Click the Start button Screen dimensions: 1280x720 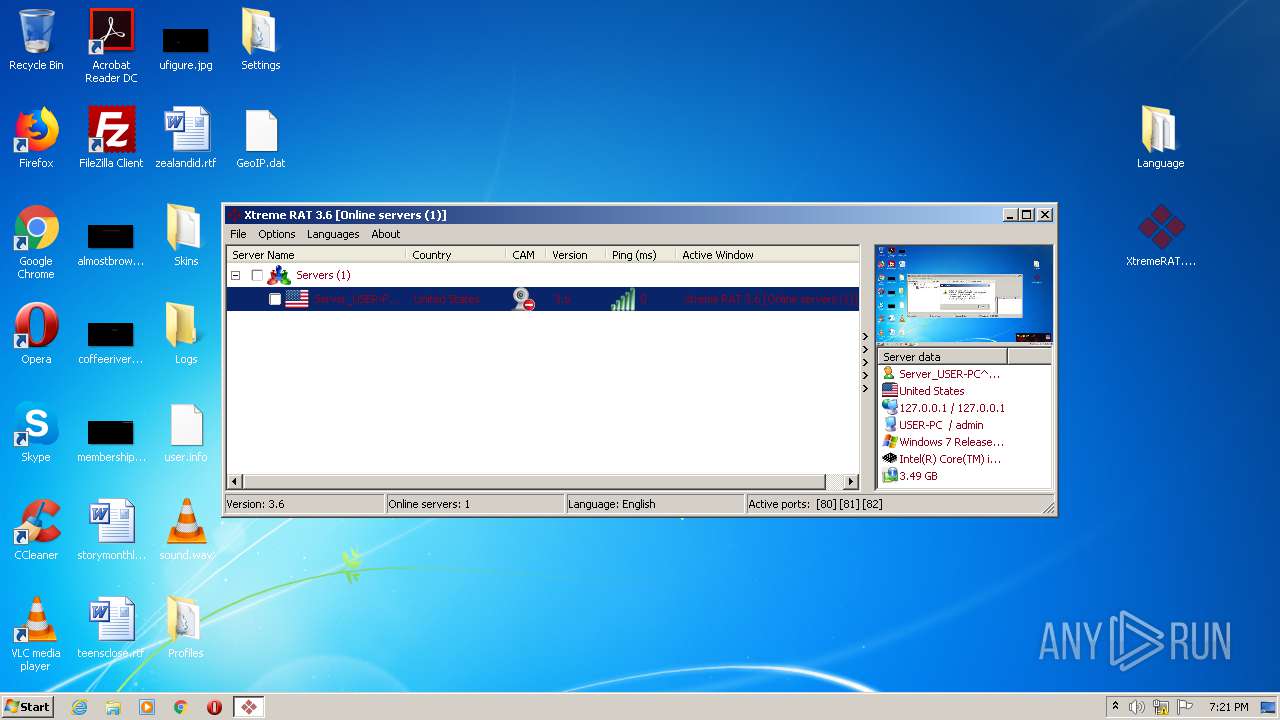pyautogui.click(x=28, y=707)
